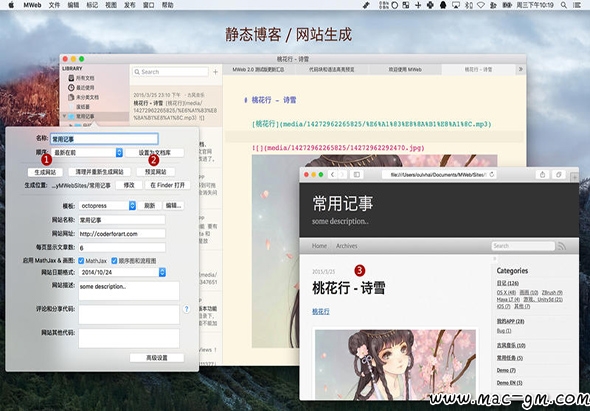Viewport: 590px width, 411px height.
Task: Open the 帮助 menu
Action: (167, 5)
